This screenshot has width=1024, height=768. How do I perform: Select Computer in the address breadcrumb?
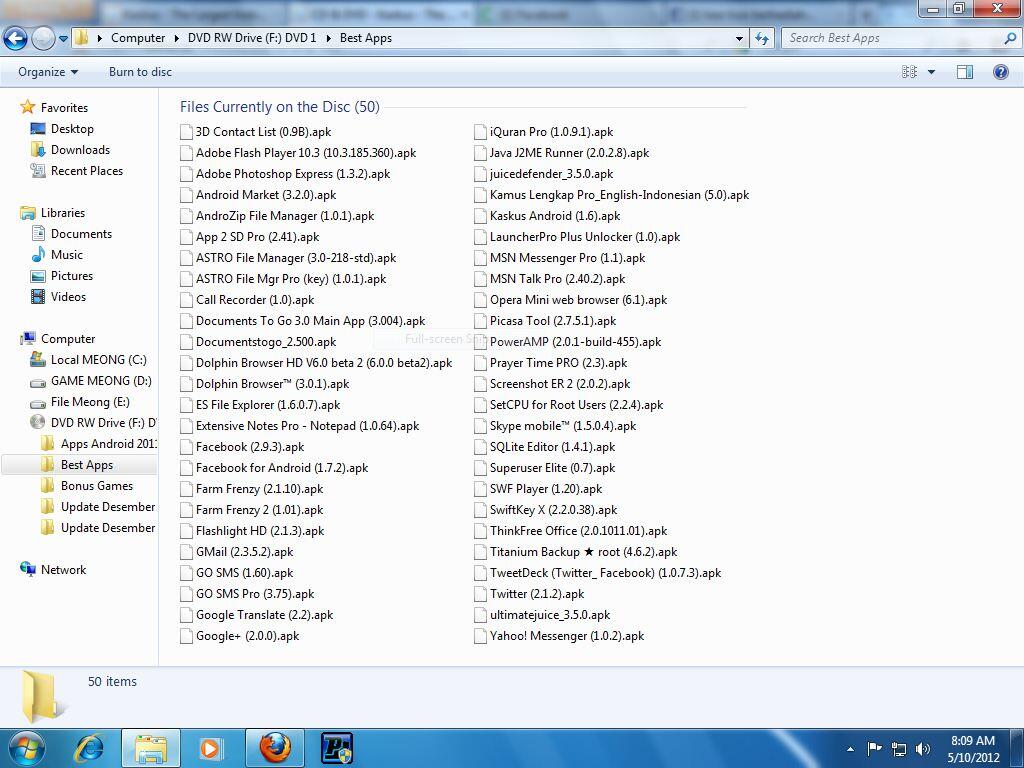(138, 38)
